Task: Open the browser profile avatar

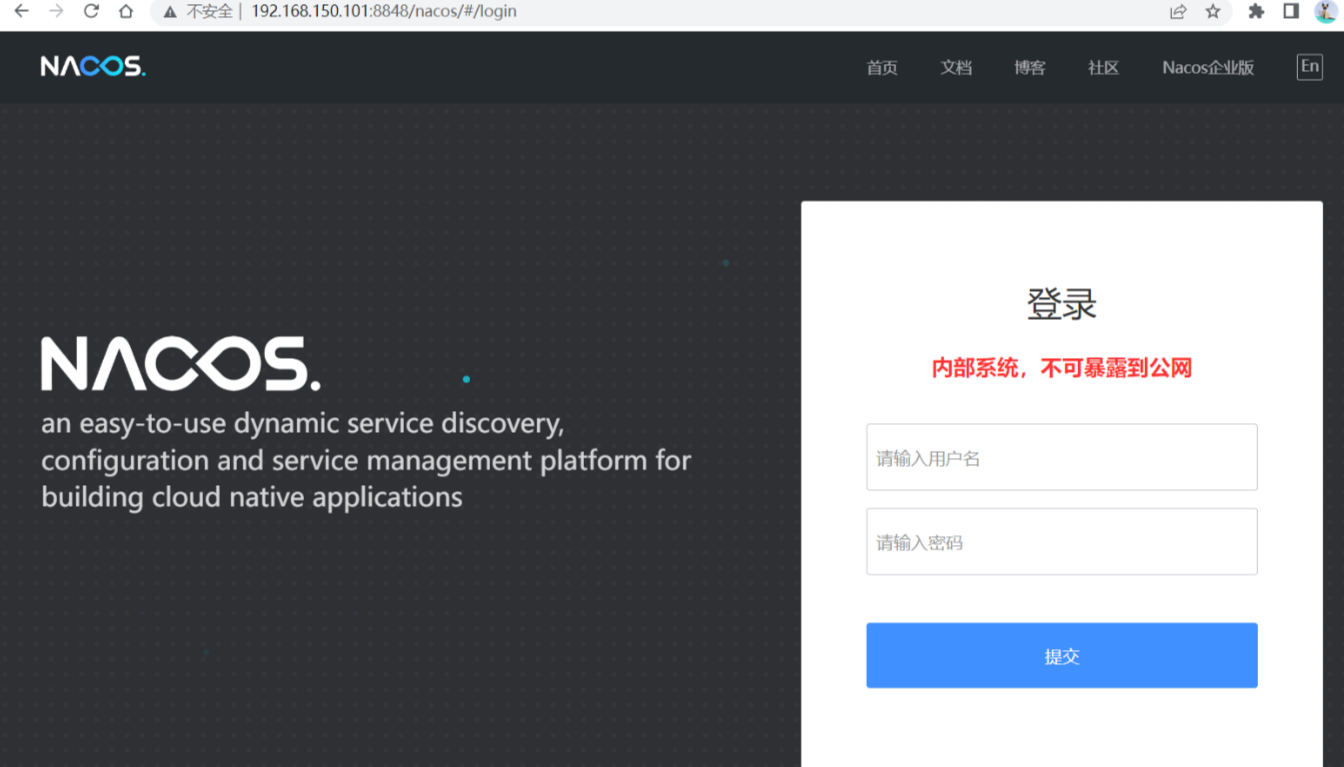Action: (1326, 11)
